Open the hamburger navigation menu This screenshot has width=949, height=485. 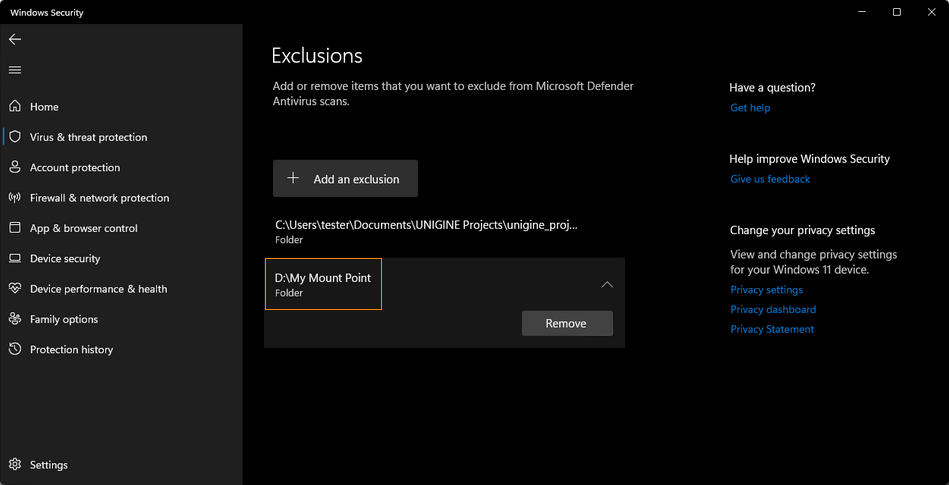point(15,70)
